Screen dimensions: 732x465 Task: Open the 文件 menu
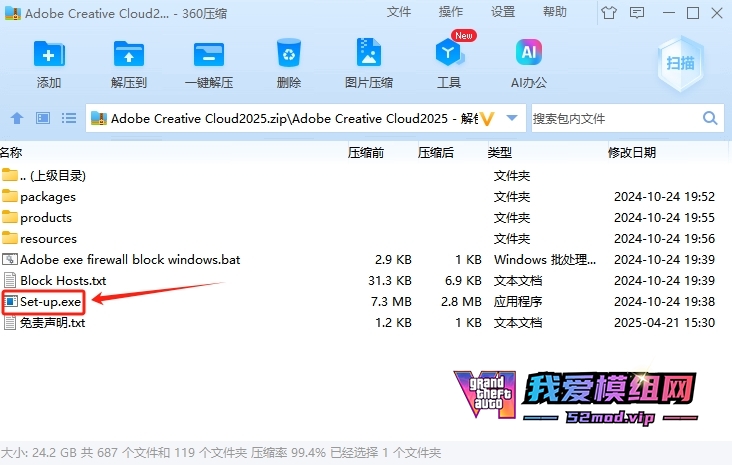[x=399, y=12]
